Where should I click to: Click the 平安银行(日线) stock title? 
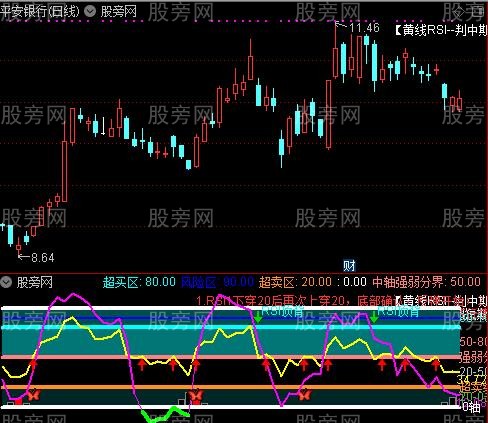click(x=40, y=11)
